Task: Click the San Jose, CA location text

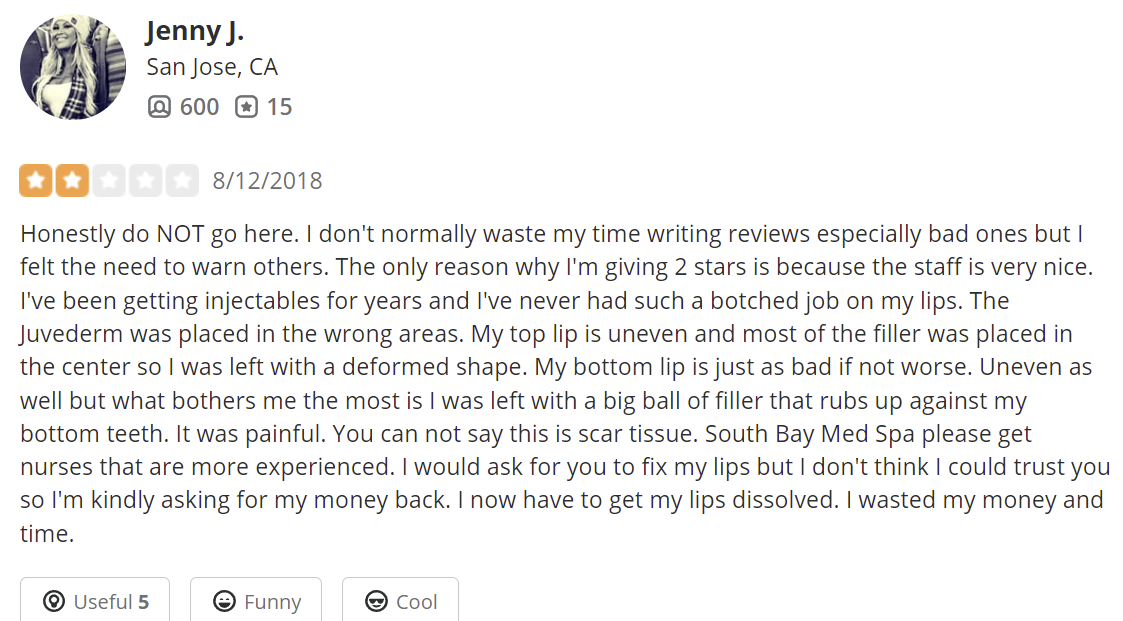Action: tap(212, 67)
